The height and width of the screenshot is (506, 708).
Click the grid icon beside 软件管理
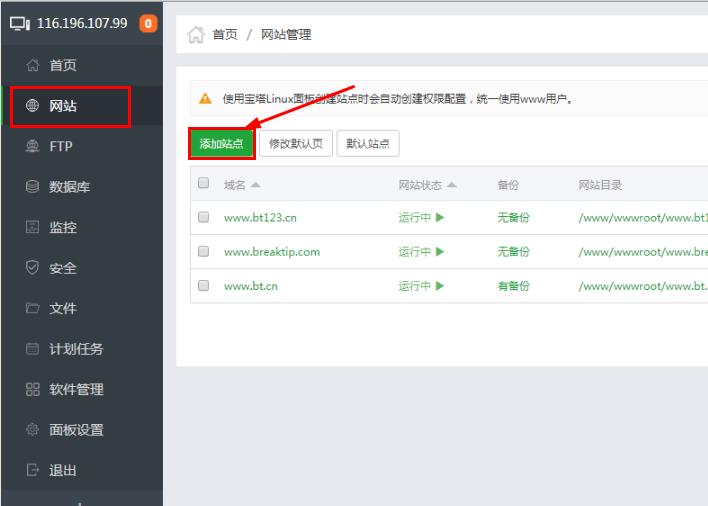(x=33, y=389)
